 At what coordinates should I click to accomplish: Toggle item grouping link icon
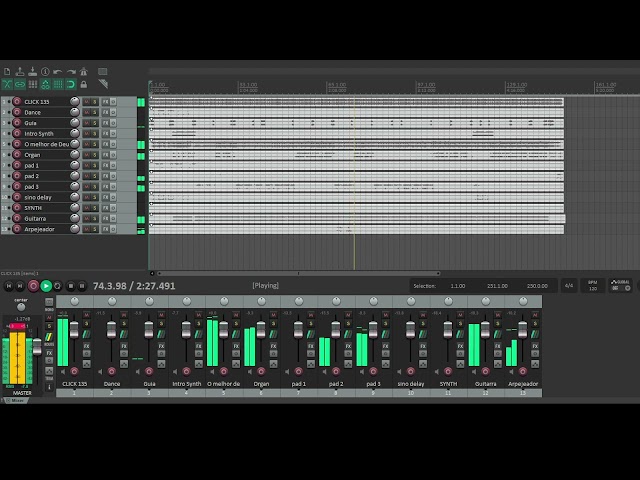[20, 84]
